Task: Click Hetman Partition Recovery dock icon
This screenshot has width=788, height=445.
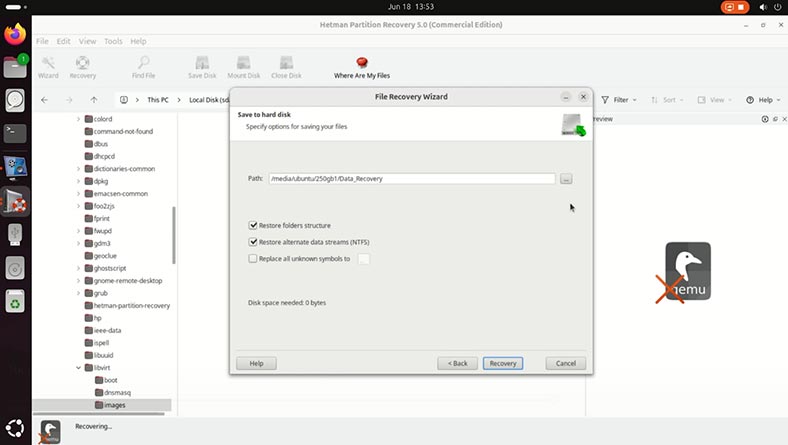Action: coord(15,201)
